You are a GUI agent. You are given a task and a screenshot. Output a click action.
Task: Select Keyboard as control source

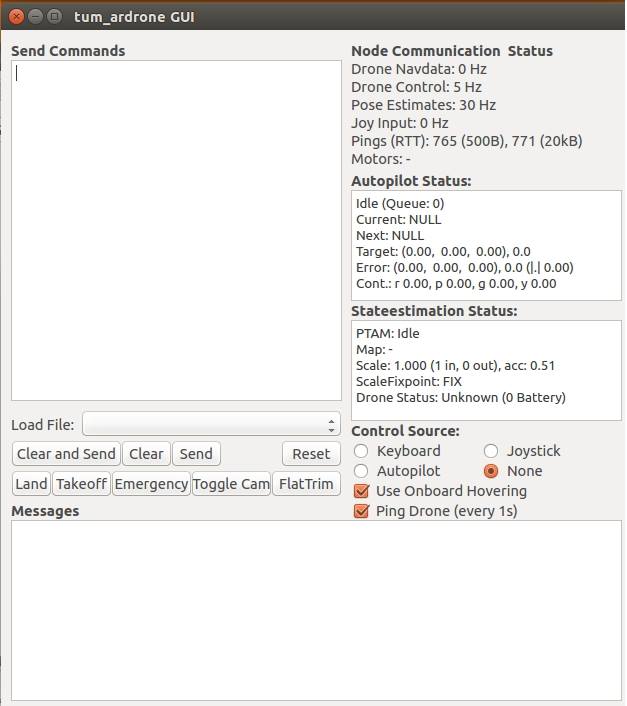(x=361, y=451)
